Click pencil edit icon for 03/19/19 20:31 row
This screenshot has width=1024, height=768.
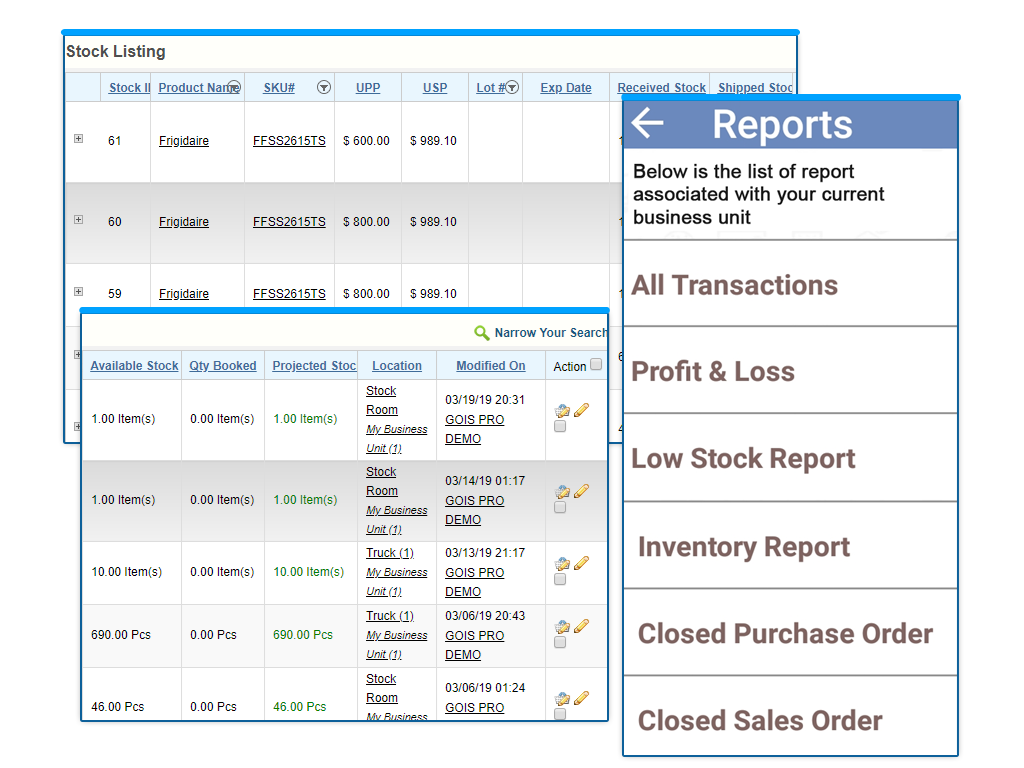click(581, 409)
